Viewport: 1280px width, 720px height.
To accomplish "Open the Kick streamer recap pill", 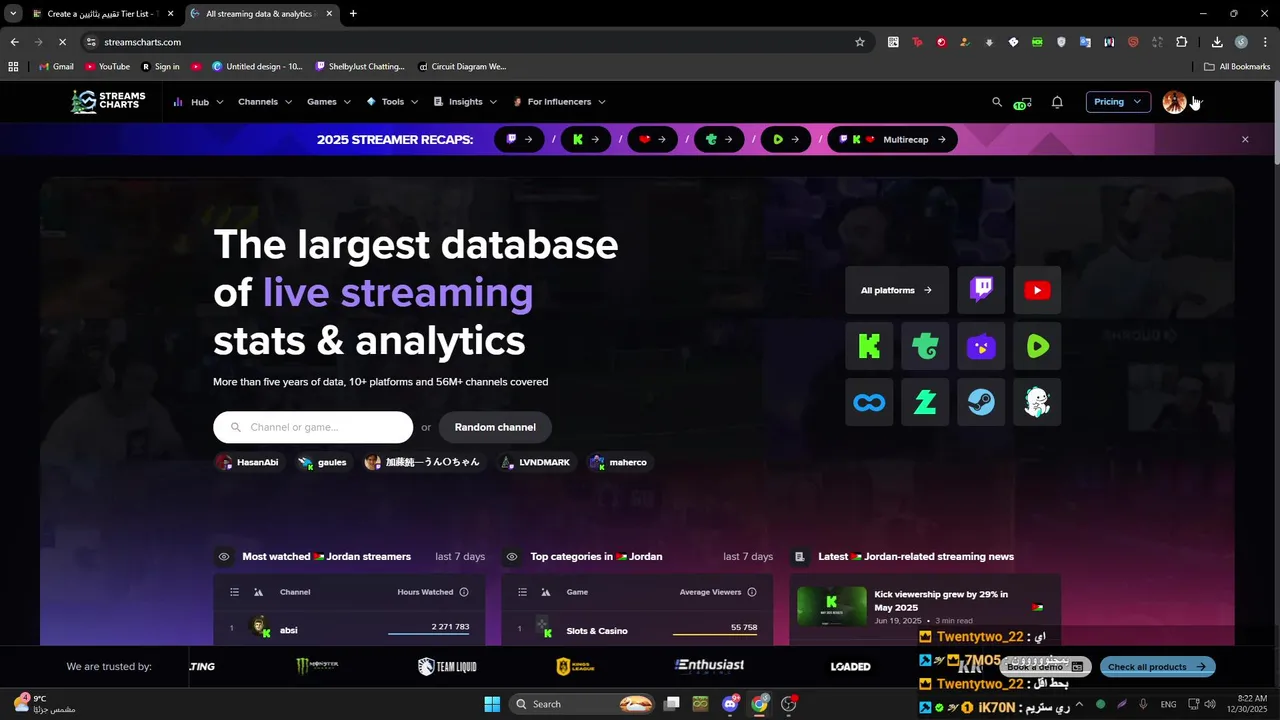I will coord(586,140).
